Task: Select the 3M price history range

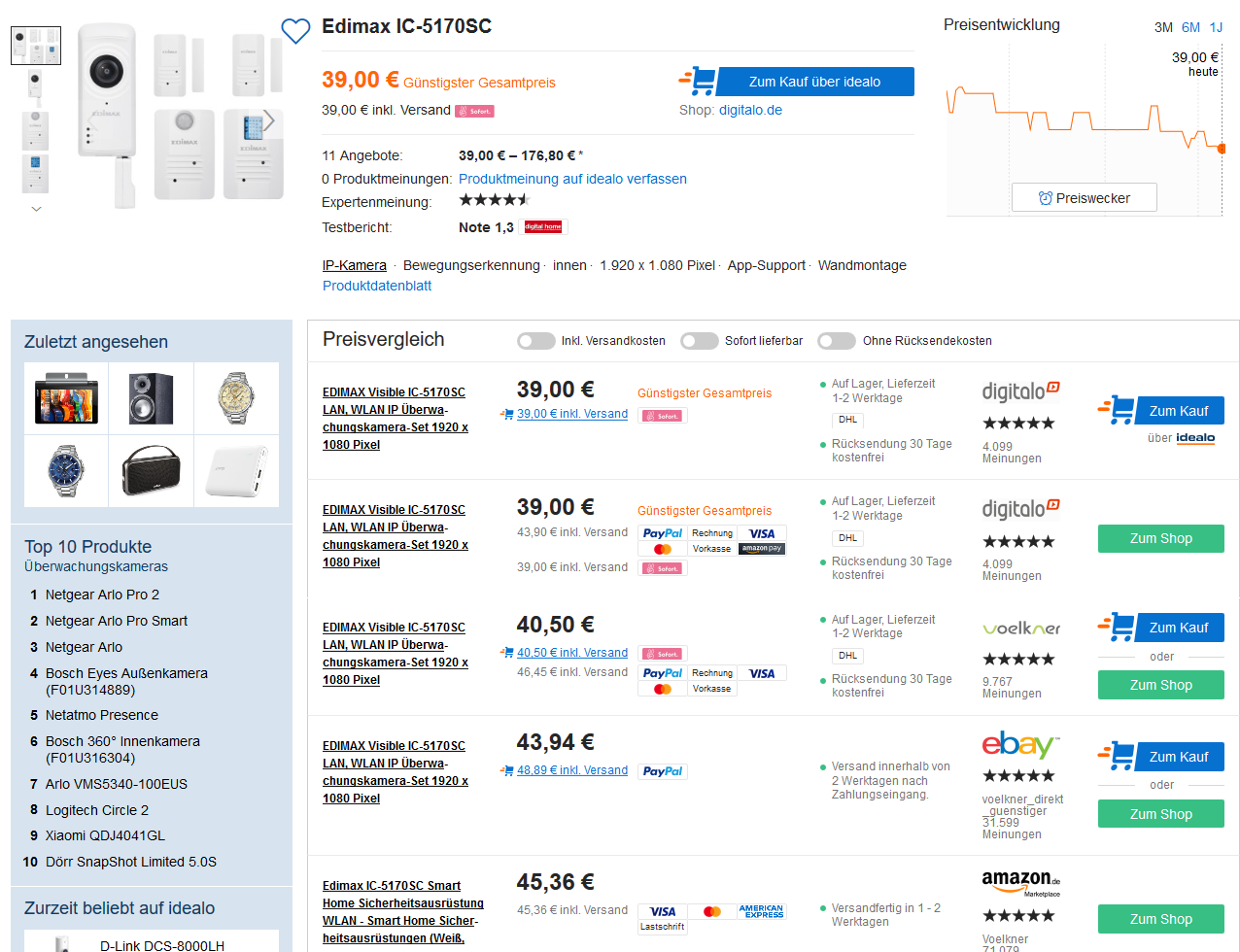Action: [1163, 28]
